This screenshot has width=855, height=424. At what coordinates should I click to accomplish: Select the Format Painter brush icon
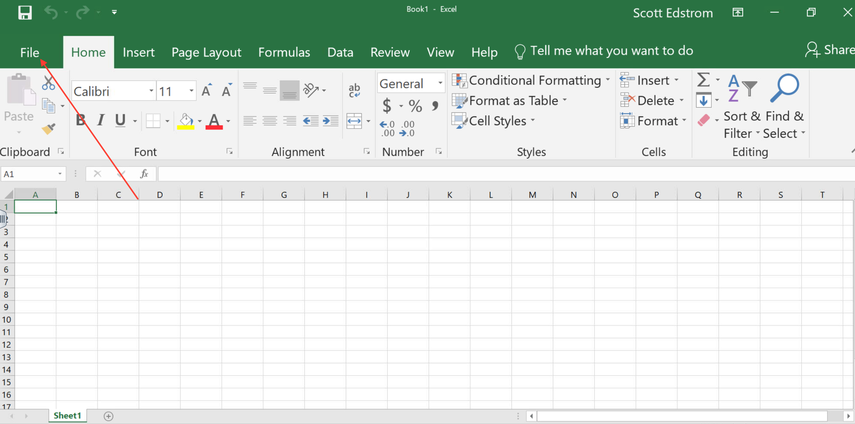tap(49, 127)
